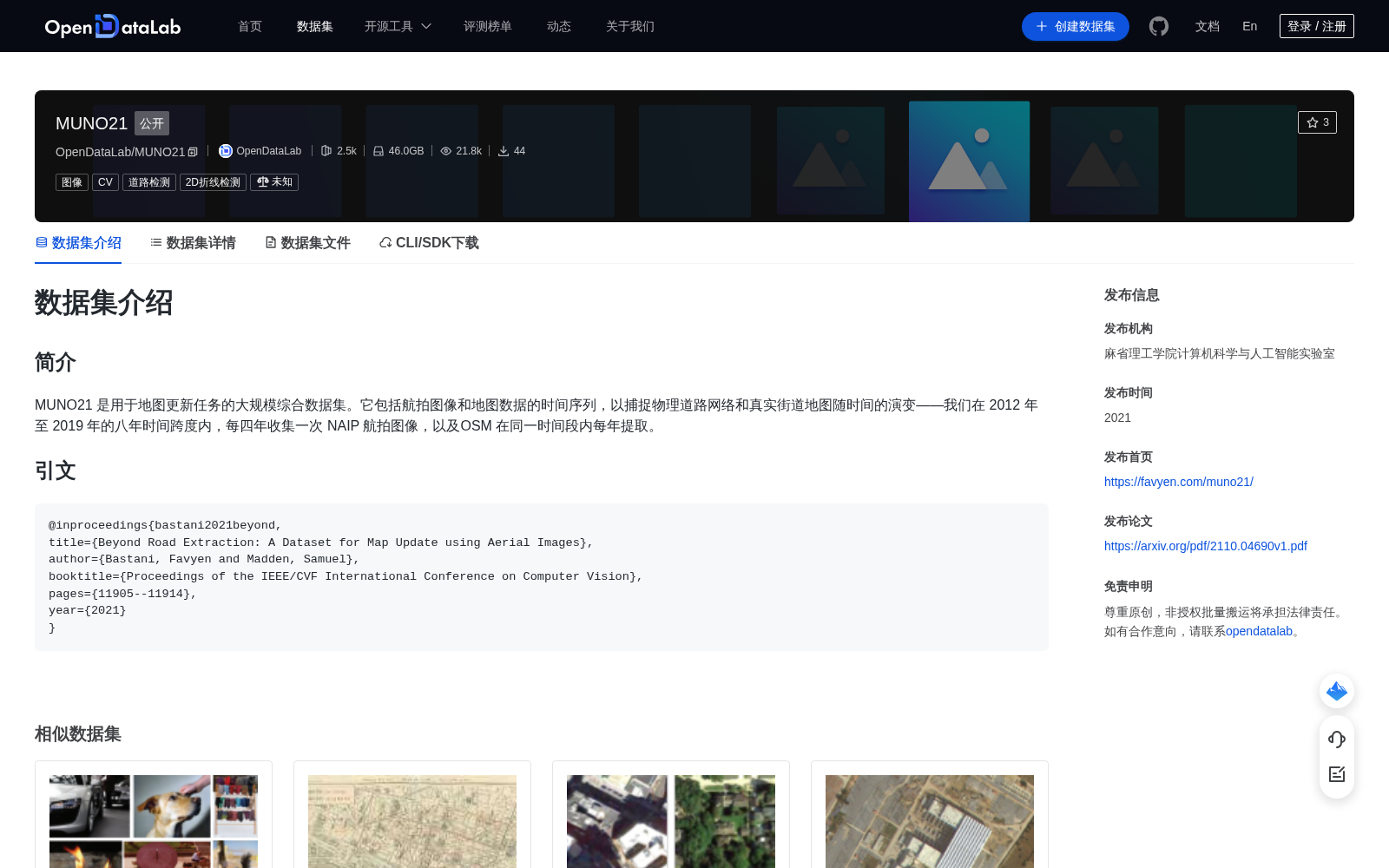Switch language to En
The width and height of the screenshot is (1389, 868).
click(1250, 26)
